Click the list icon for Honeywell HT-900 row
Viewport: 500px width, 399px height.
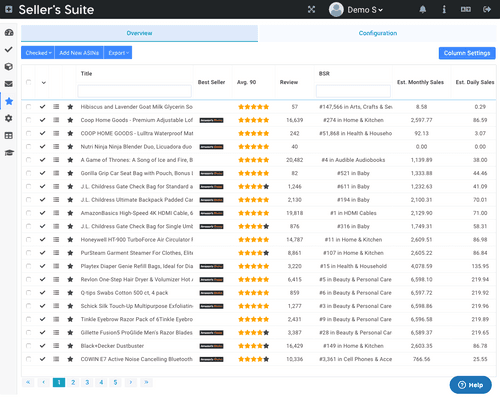coord(56,239)
